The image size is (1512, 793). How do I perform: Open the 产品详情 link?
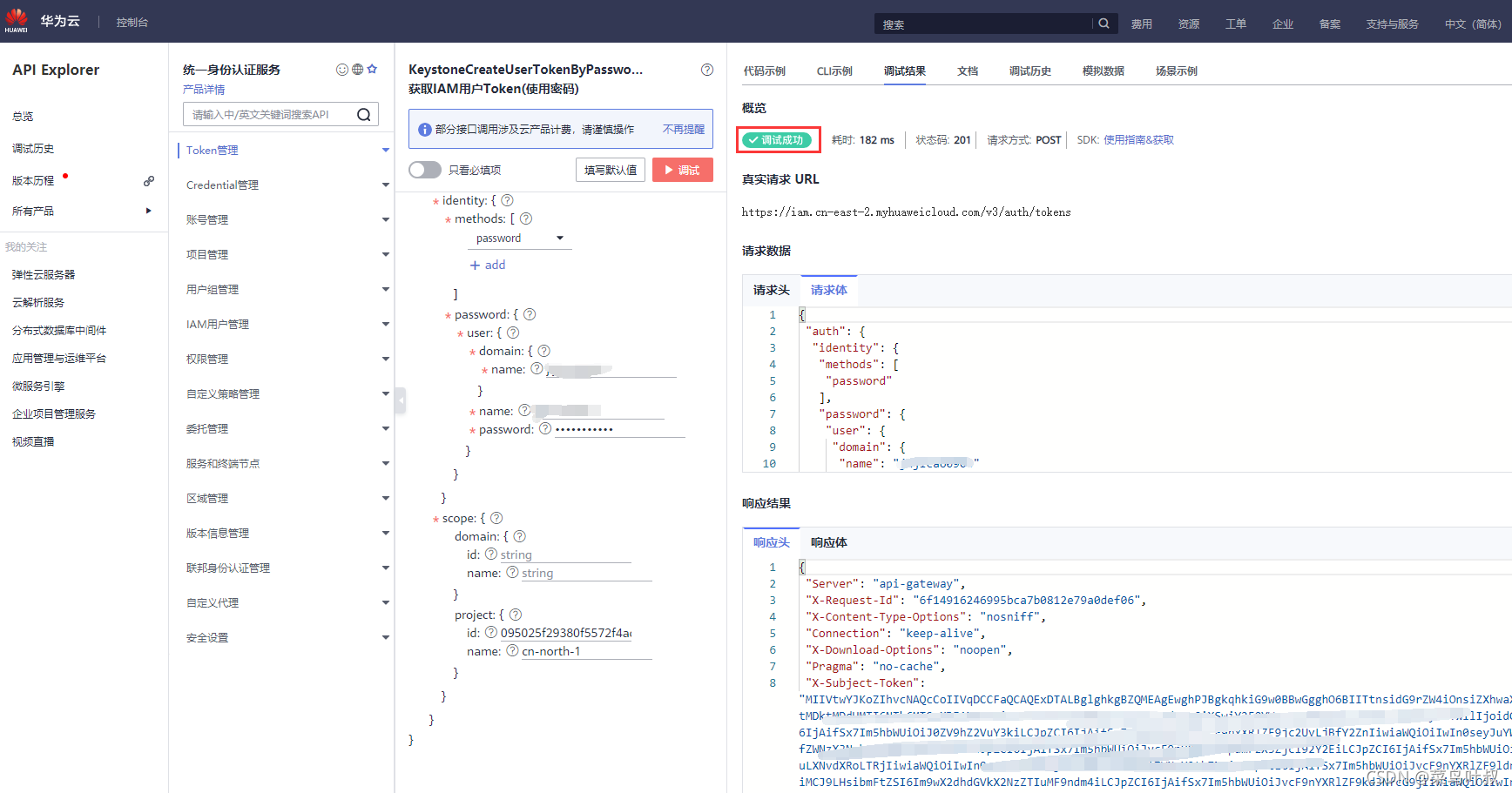coord(204,90)
